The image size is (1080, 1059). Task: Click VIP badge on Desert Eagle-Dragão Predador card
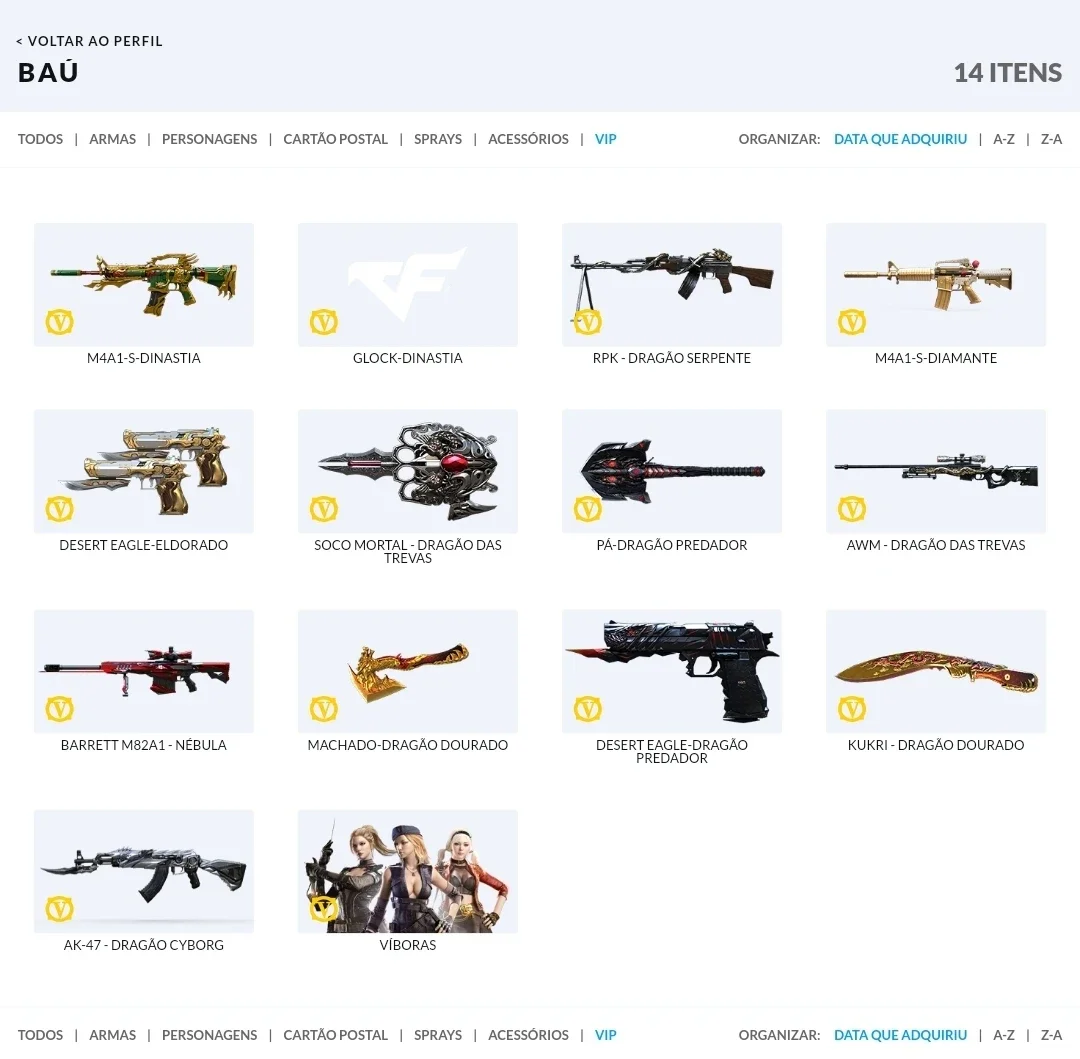click(588, 709)
